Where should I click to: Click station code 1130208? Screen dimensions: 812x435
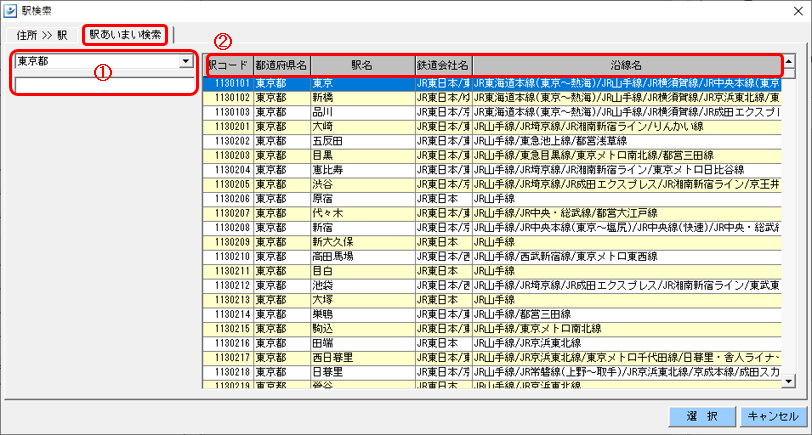pyautogui.click(x=233, y=227)
